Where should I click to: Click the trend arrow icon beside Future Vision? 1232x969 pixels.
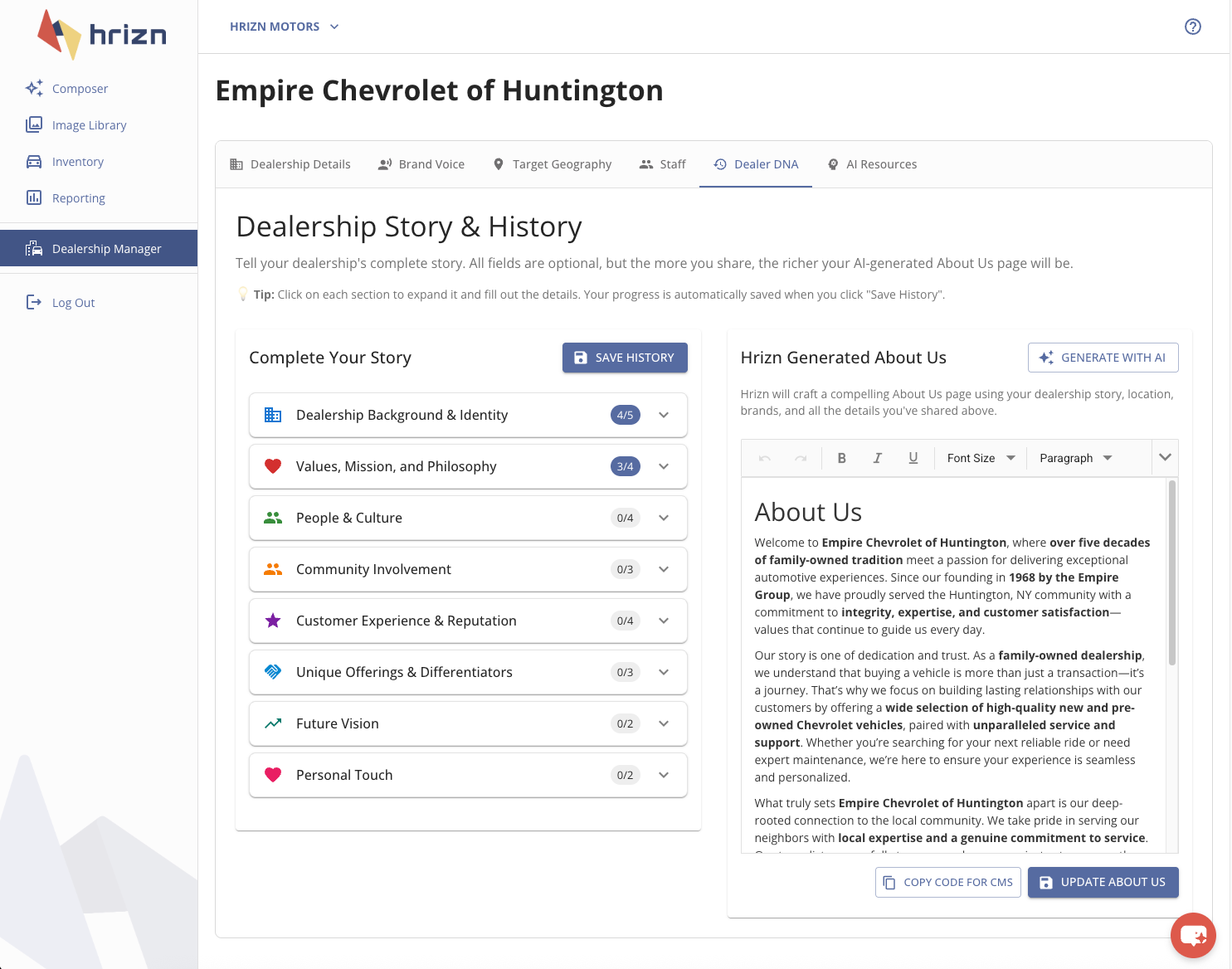tap(273, 723)
